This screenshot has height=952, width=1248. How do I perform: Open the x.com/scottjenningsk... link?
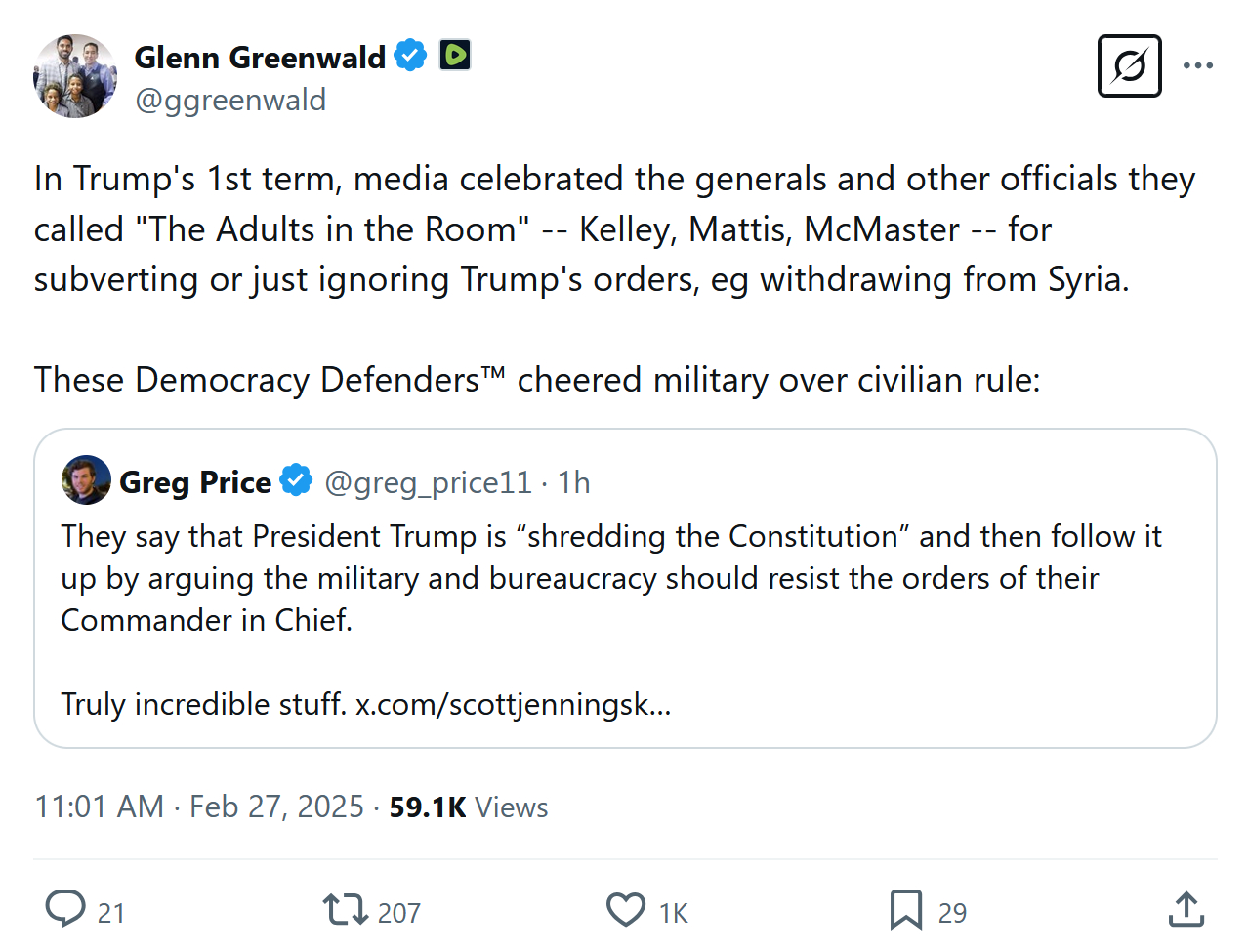[x=513, y=704]
